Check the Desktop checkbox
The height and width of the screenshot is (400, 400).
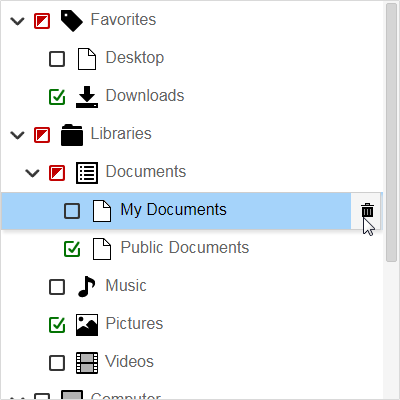click(57, 59)
